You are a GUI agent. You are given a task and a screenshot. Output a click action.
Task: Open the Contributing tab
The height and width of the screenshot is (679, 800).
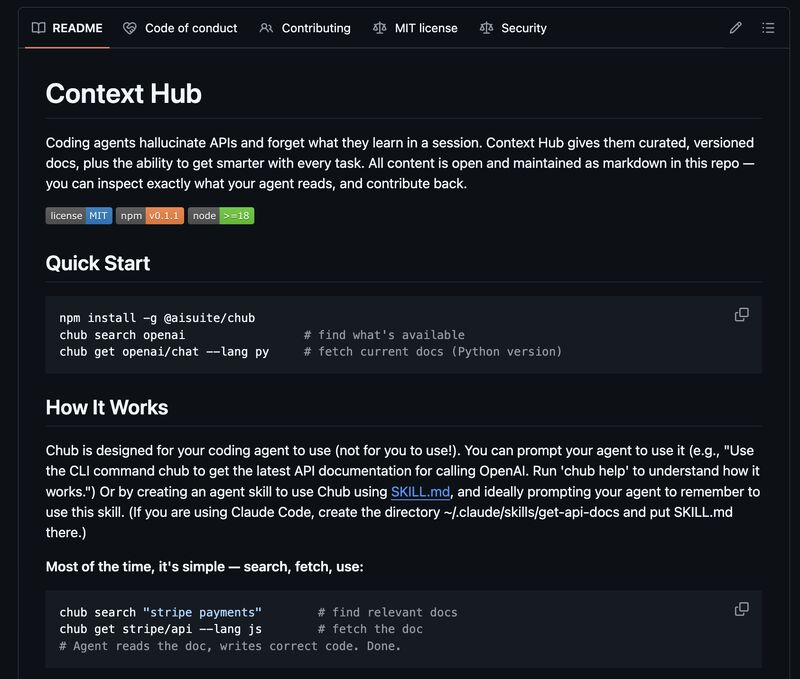pyautogui.click(x=316, y=28)
